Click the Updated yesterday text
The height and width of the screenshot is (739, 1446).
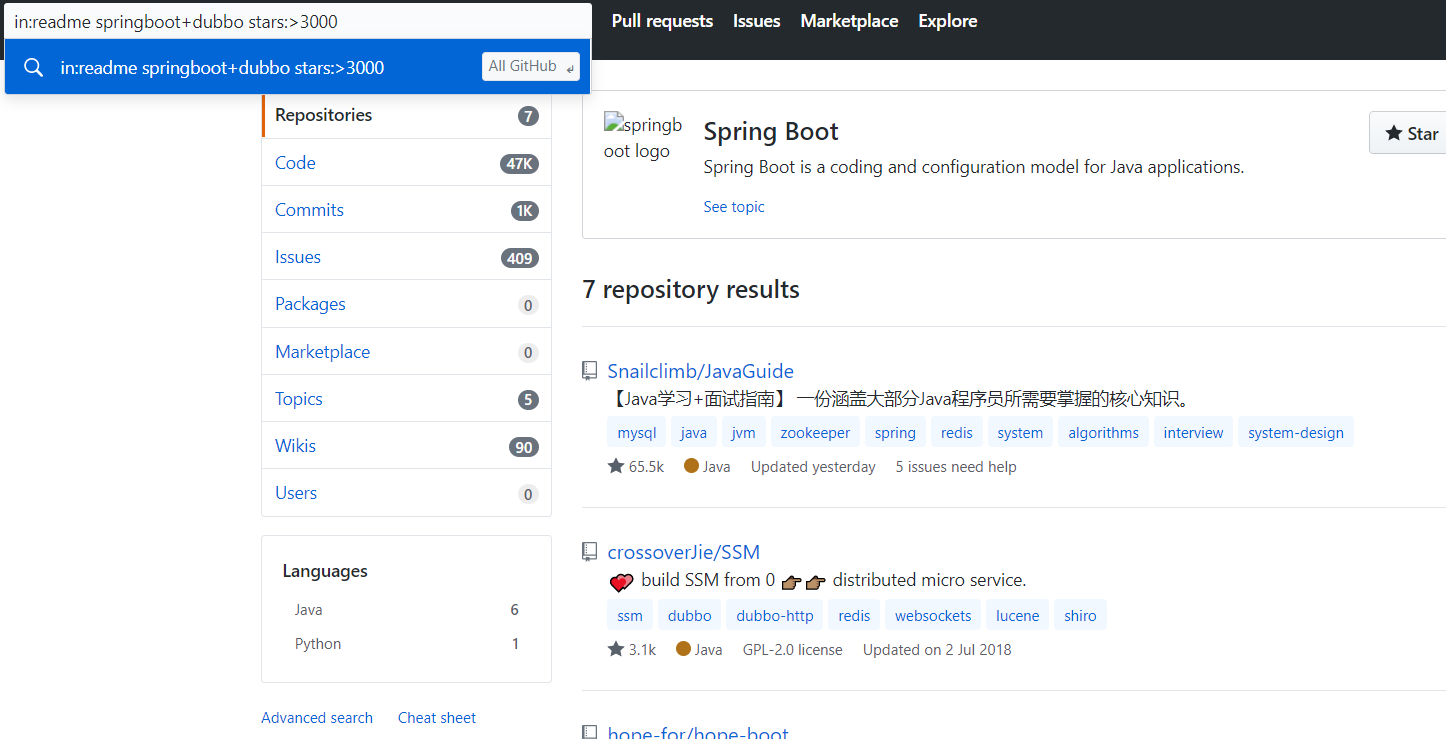tap(813, 467)
